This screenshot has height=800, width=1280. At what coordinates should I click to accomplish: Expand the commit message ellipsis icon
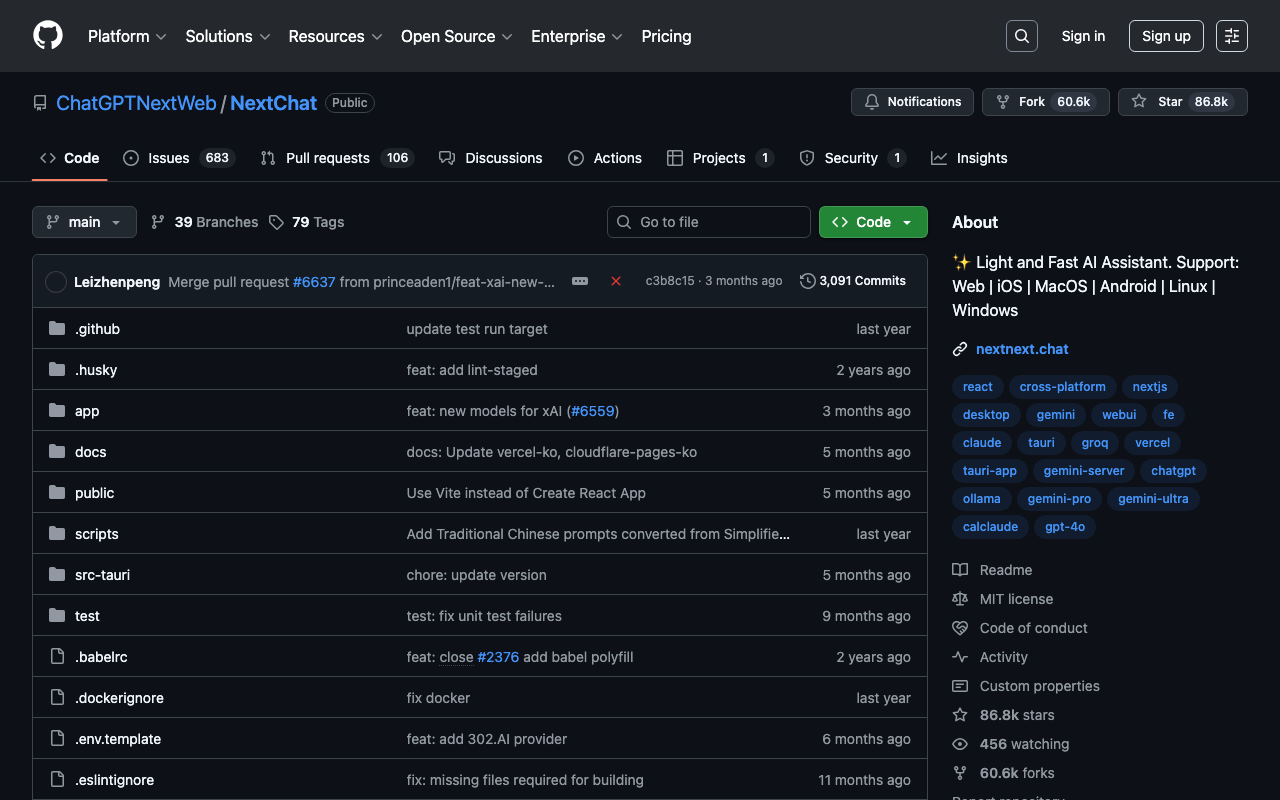point(580,281)
